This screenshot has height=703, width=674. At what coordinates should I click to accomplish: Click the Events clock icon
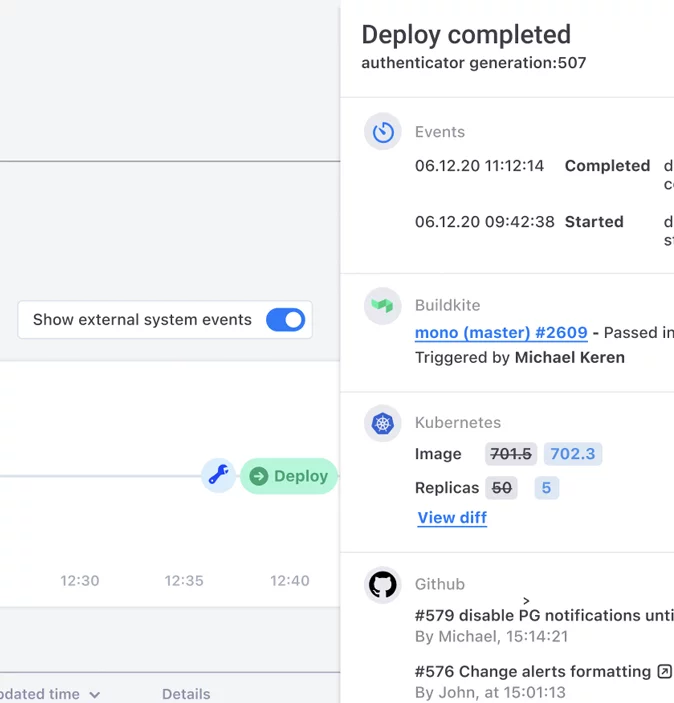pos(383,132)
